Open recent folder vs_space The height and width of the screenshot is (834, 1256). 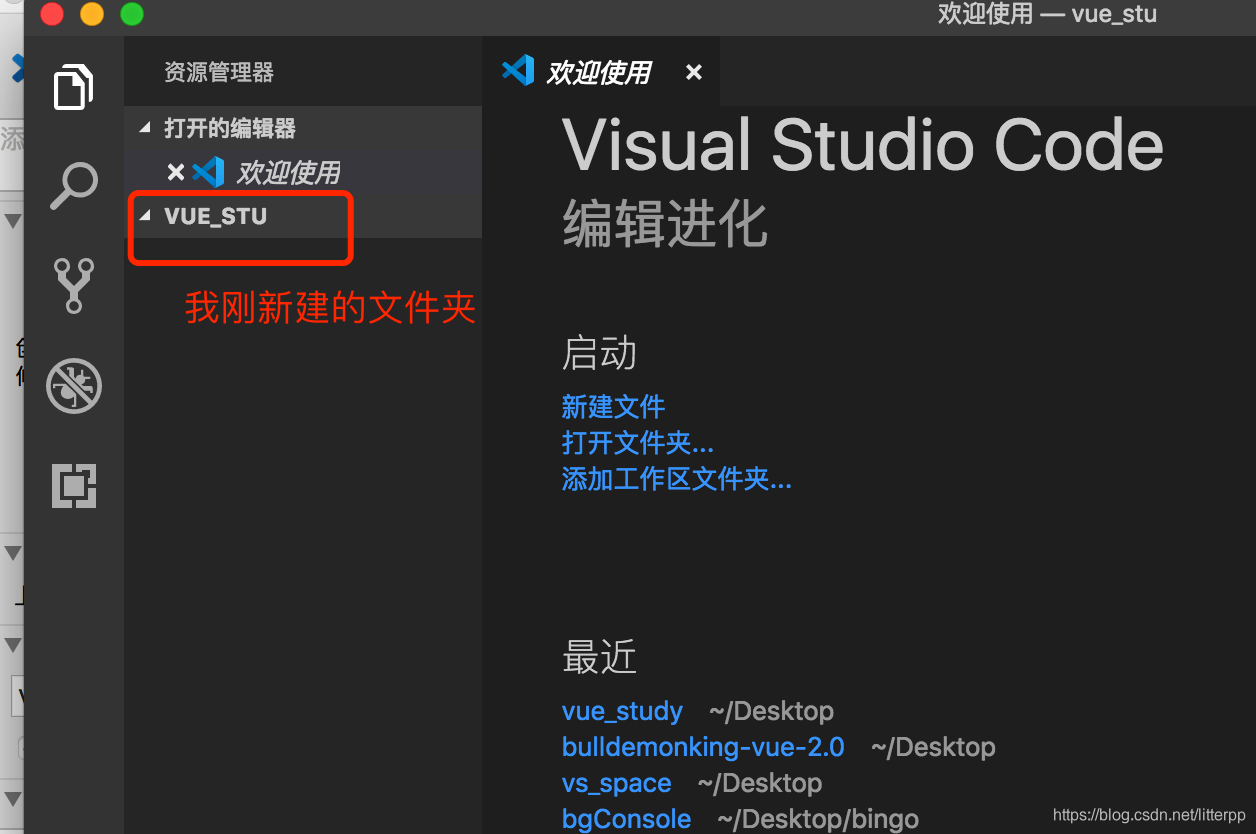pyautogui.click(x=617, y=784)
